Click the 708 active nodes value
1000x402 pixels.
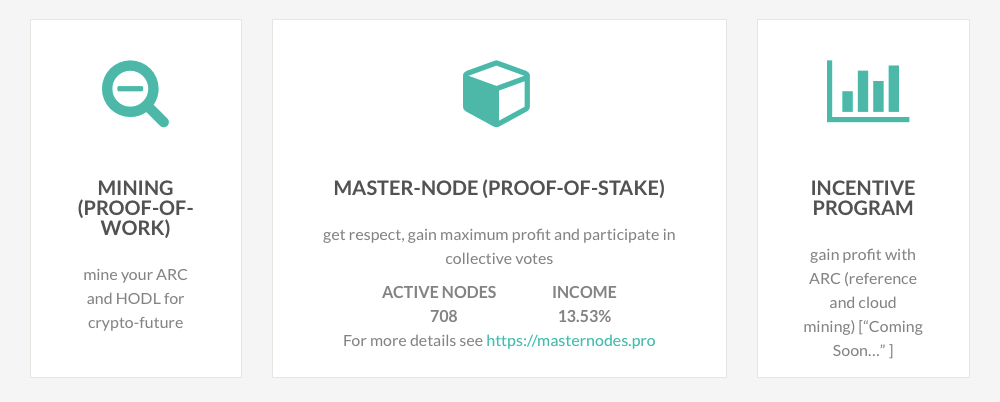[x=443, y=316]
